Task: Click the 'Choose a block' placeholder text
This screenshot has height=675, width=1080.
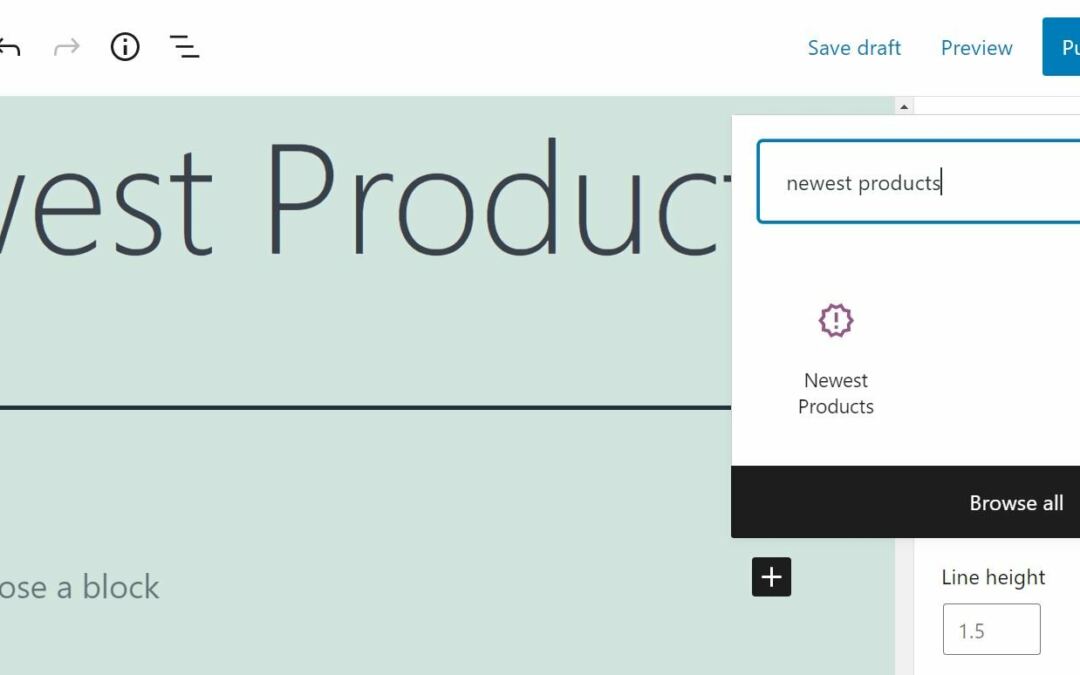Action: click(x=80, y=587)
